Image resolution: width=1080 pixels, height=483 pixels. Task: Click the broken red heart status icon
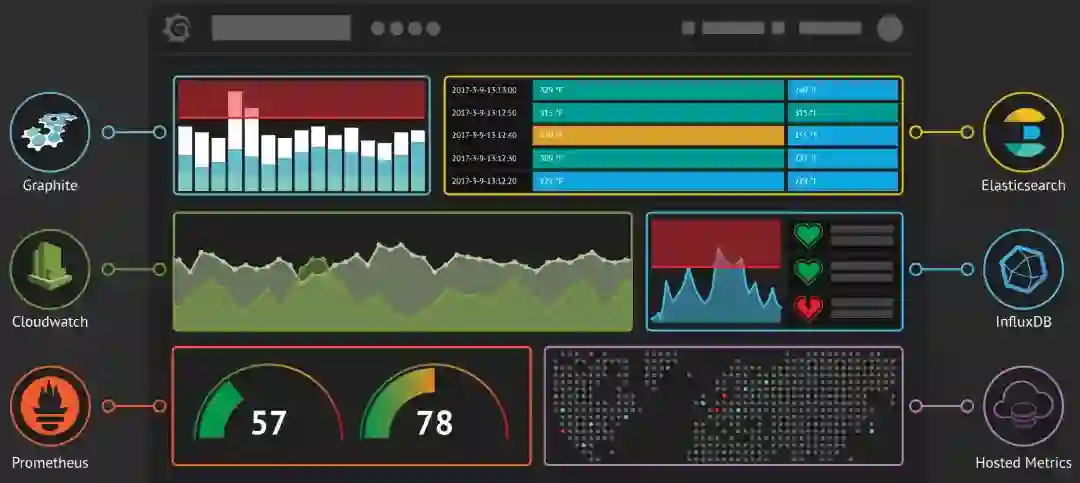click(x=808, y=307)
